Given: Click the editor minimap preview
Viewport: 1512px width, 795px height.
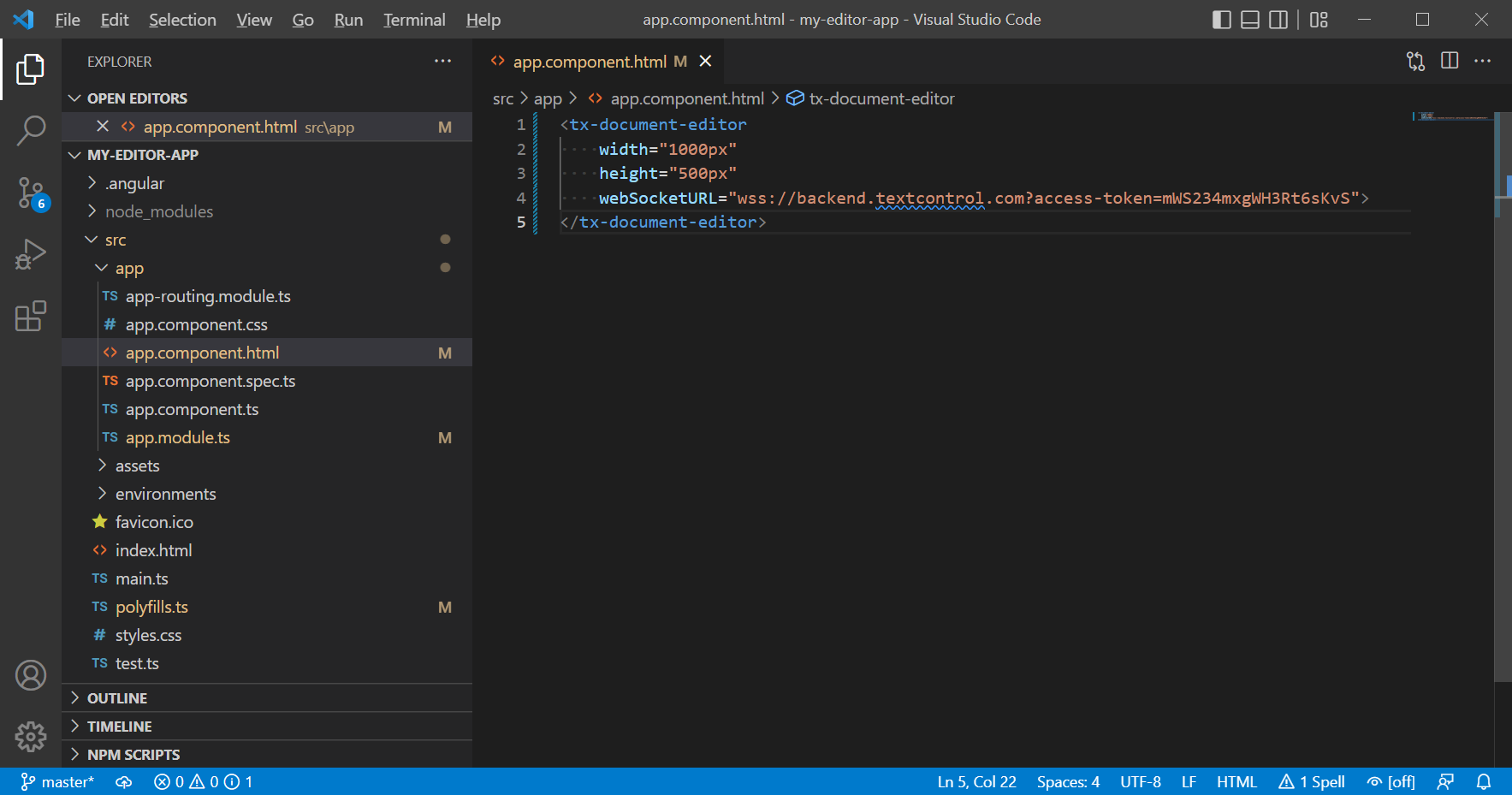Looking at the screenshot, I should [1451, 116].
